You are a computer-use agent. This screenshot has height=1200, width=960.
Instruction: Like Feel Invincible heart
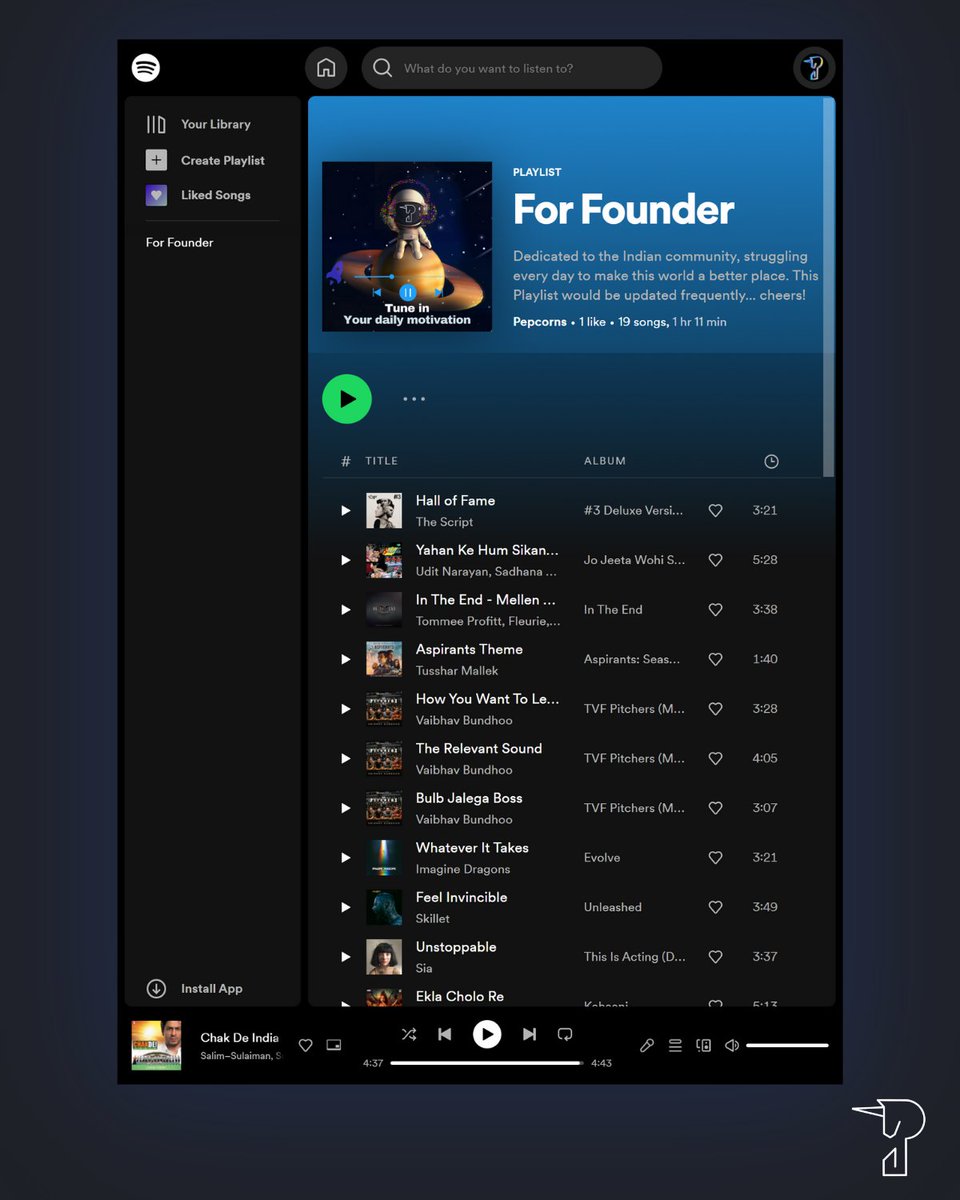pyautogui.click(x=715, y=907)
